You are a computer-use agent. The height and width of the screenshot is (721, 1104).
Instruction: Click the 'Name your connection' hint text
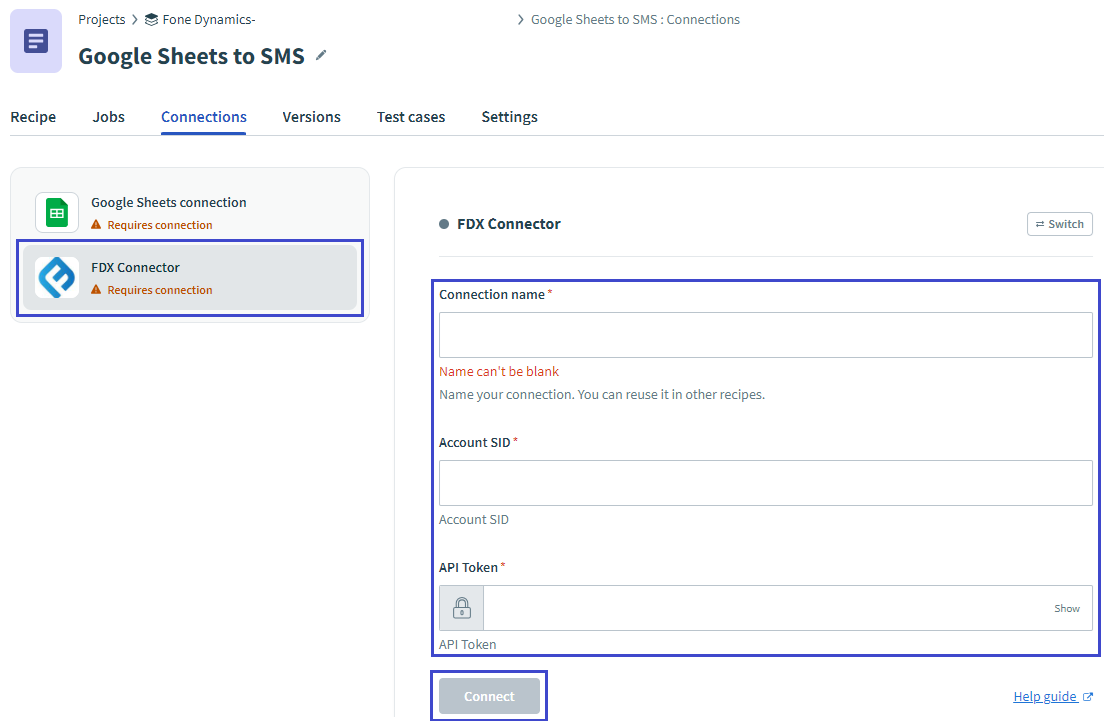tap(601, 394)
